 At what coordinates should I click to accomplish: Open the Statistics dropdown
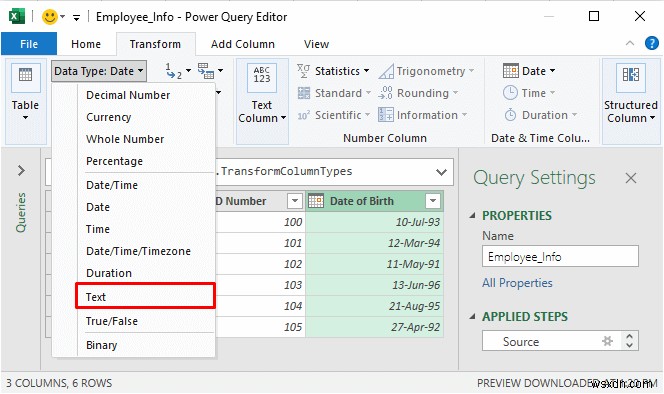pos(333,71)
